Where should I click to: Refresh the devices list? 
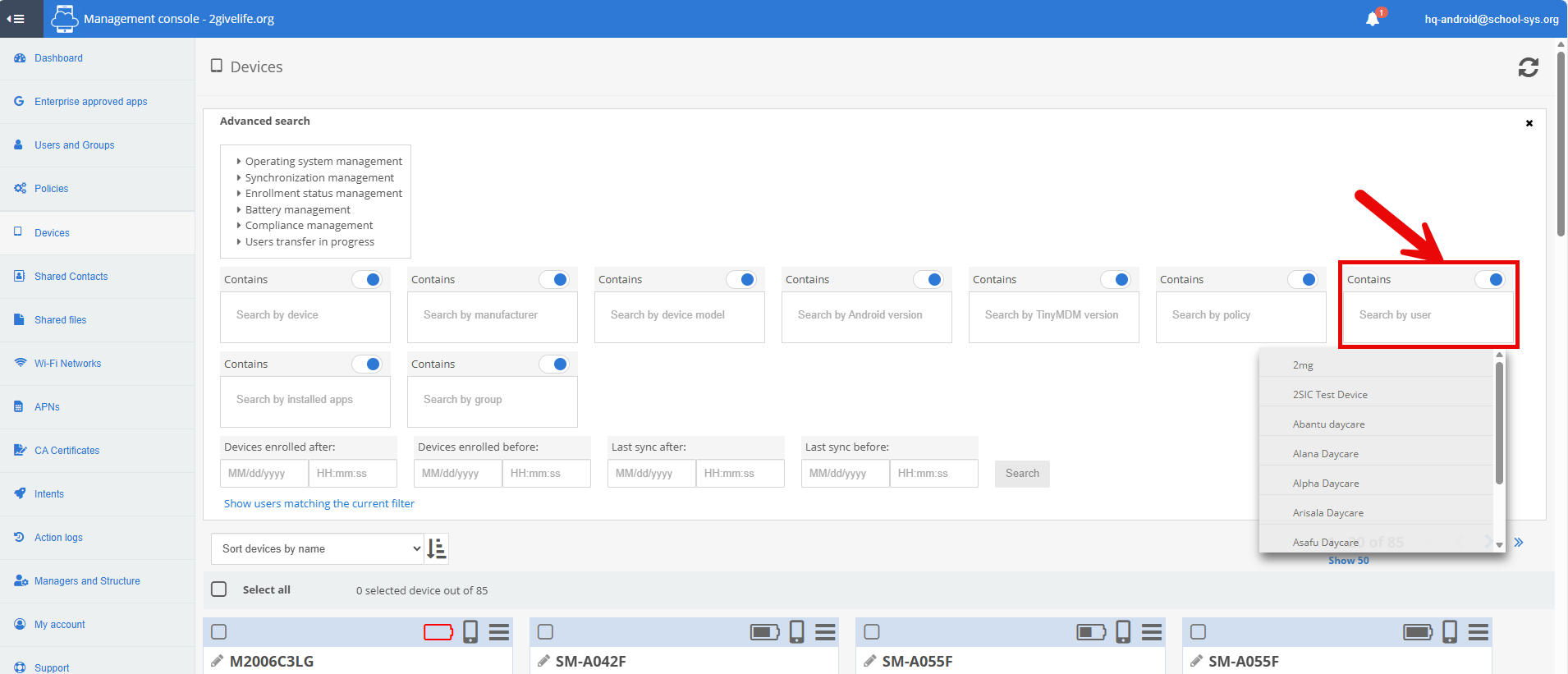[x=1528, y=67]
